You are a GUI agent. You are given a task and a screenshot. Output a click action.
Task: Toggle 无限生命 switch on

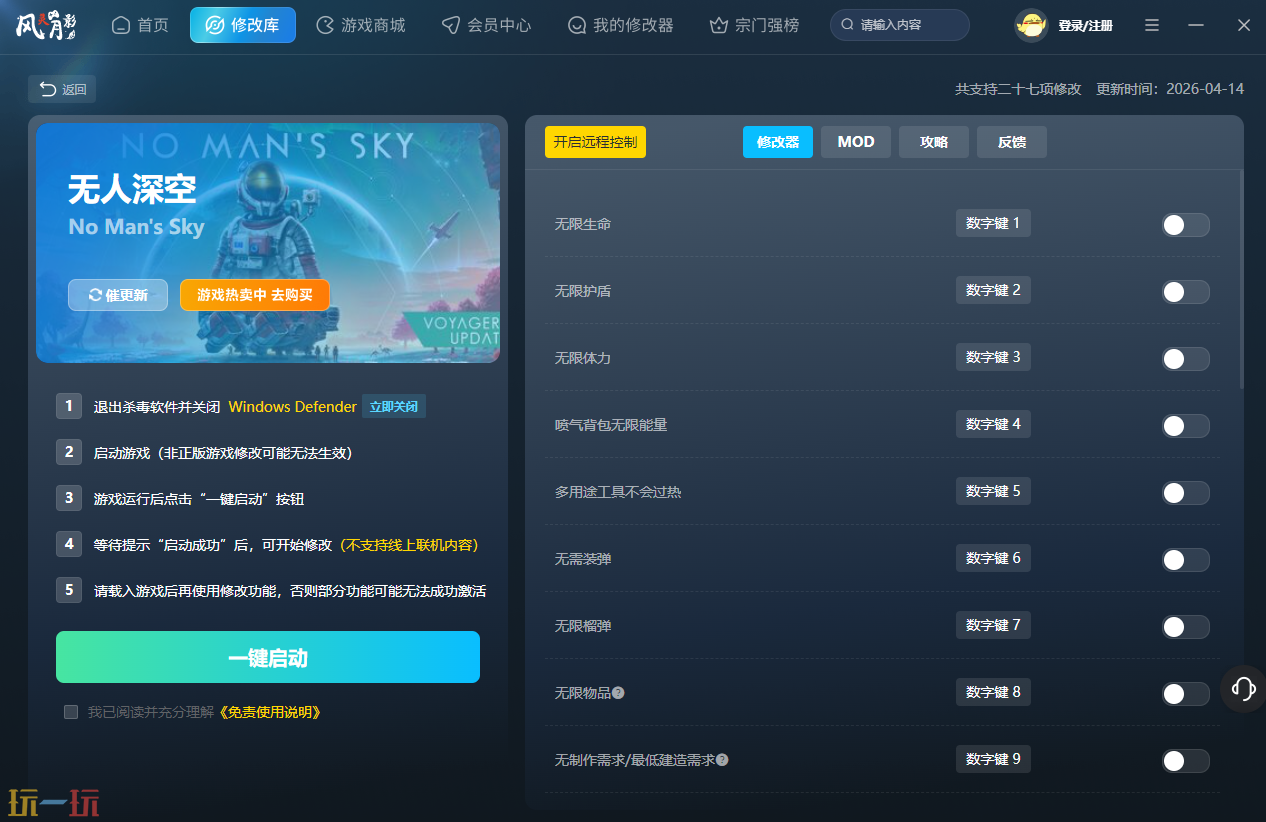(x=1185, y=225)
